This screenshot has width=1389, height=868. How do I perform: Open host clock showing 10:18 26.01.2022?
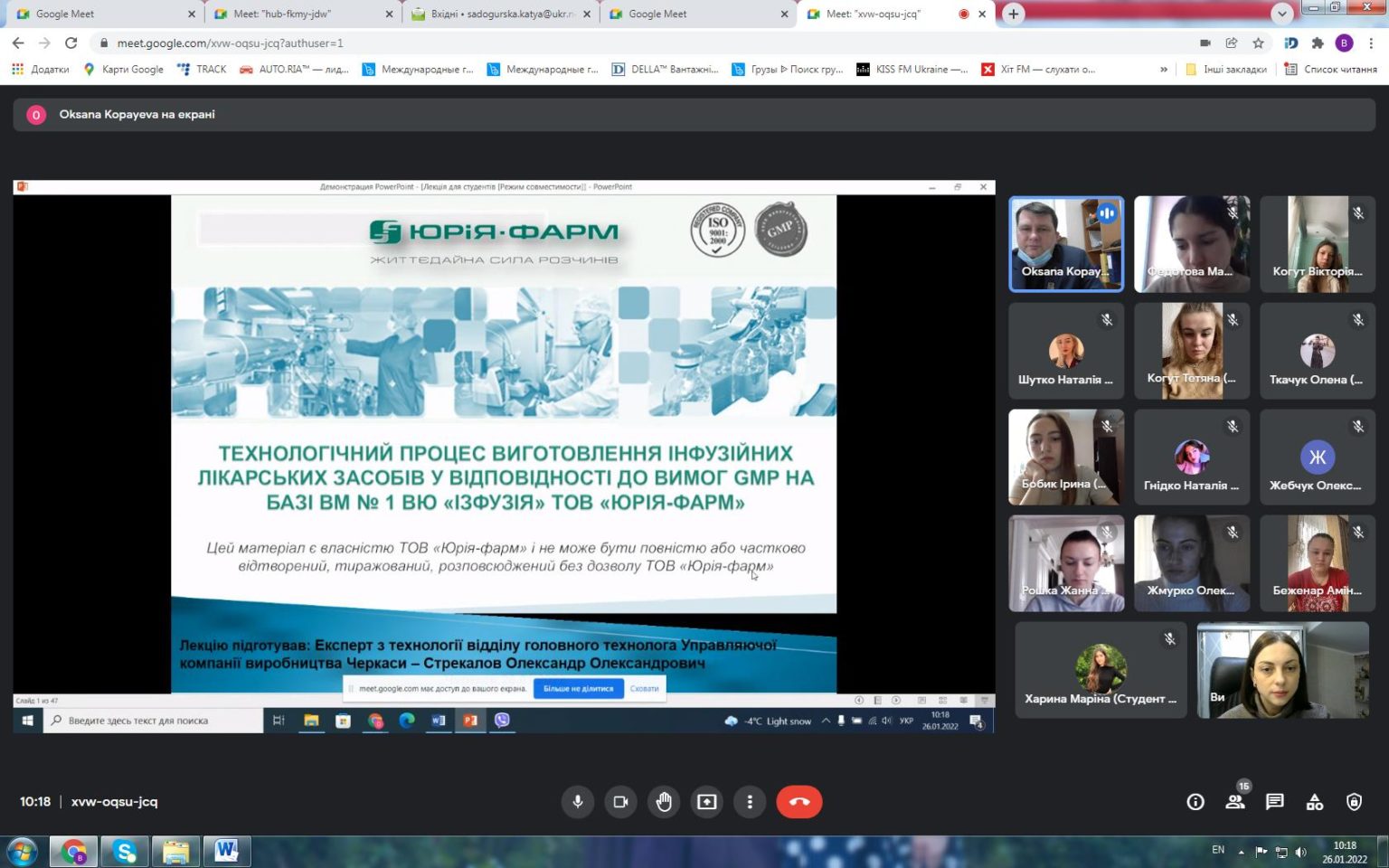1345,852
